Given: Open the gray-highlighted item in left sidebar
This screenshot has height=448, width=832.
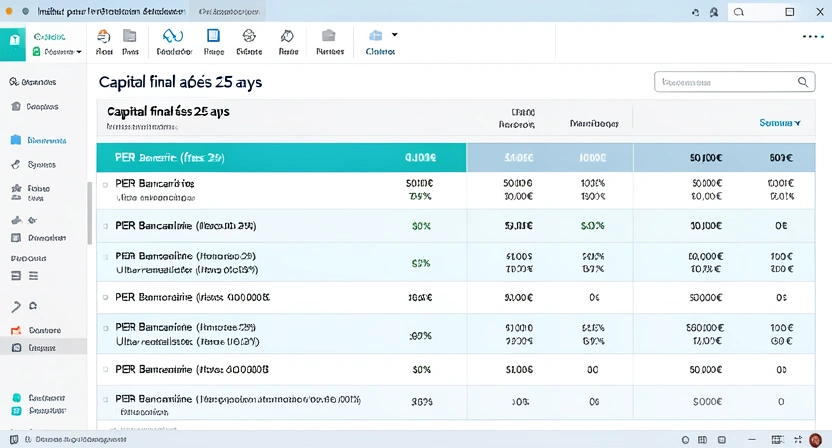Looking at the screenshot, I should pos(40,348).
